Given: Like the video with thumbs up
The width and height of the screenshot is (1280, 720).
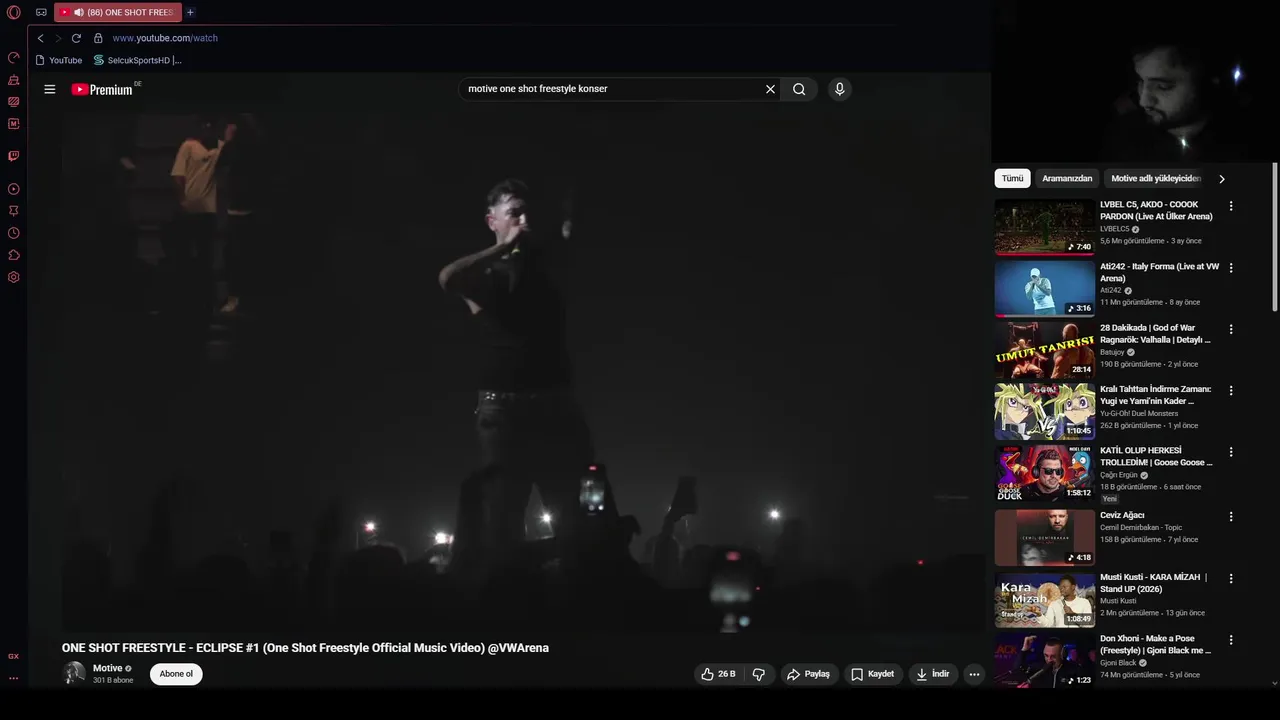Looking at the screenshot, I should coord(718,674).
